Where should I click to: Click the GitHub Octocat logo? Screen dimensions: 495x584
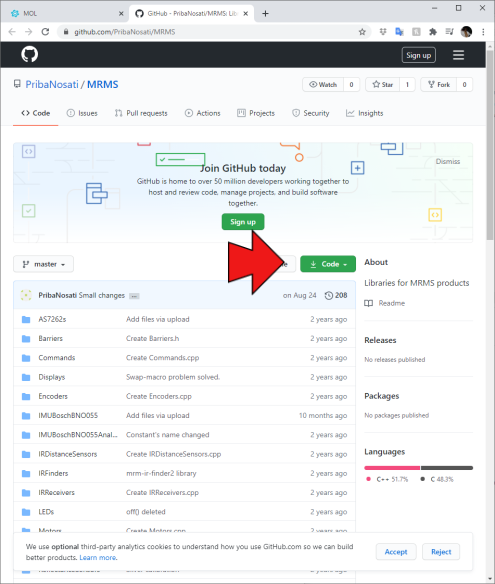tap(29, 54)
